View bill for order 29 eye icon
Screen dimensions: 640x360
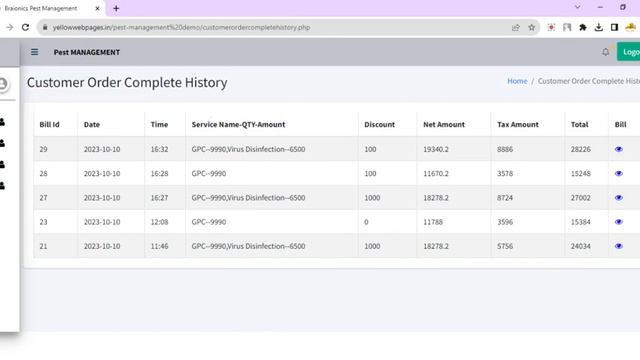(x=619, y=149)
